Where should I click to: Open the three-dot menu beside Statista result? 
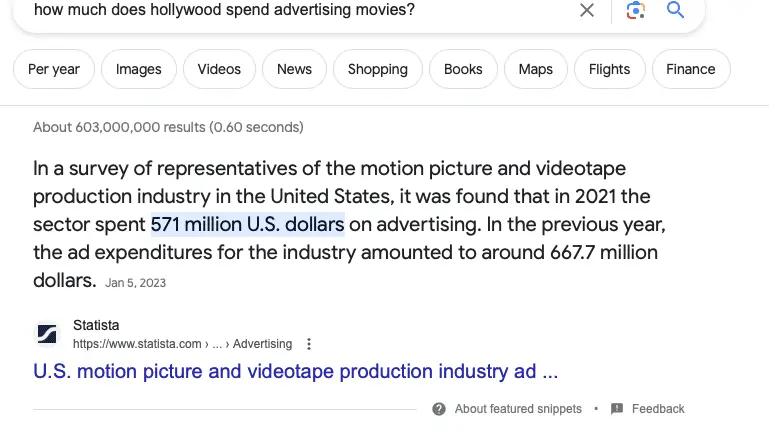tap(309, 344)
